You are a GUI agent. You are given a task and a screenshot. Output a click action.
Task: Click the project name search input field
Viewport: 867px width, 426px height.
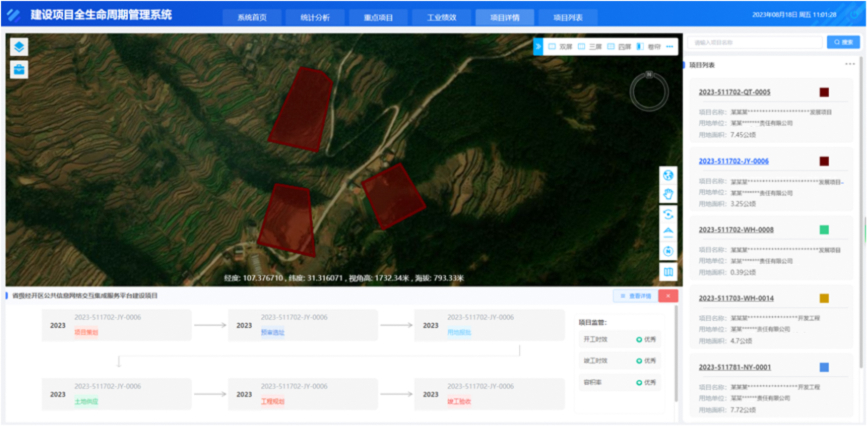(753, 42)
